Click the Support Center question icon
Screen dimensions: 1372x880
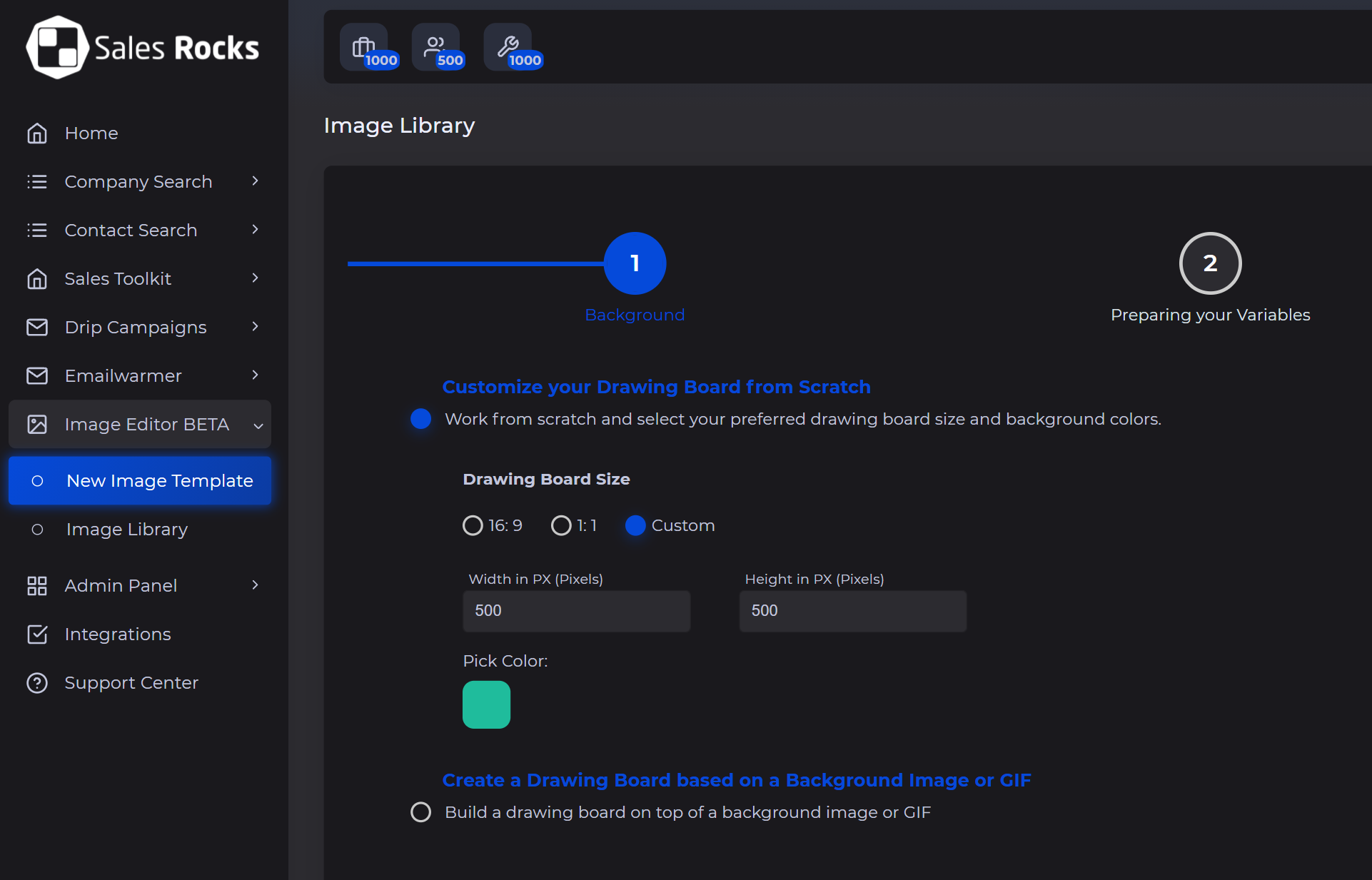tap(37, 683)
